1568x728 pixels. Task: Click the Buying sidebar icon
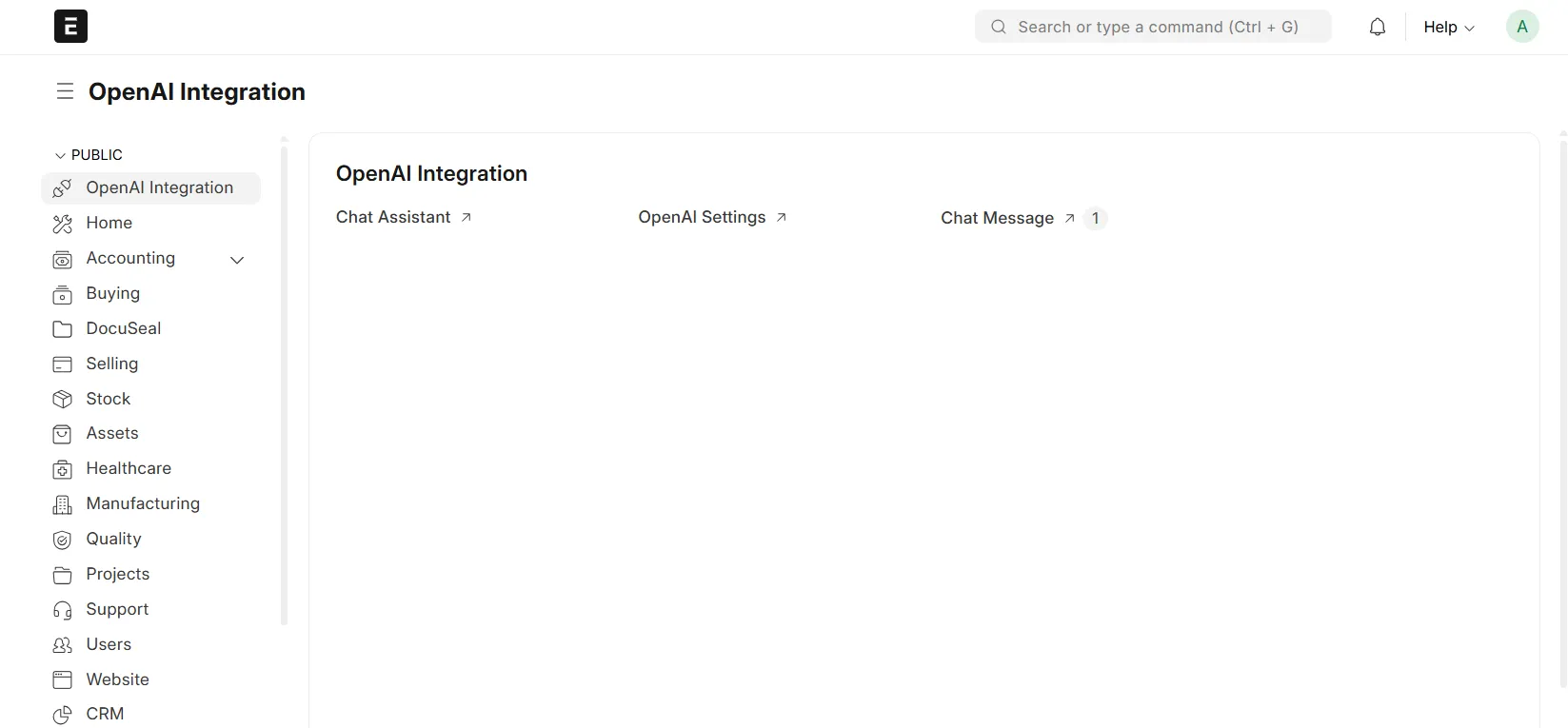point(62,294)
